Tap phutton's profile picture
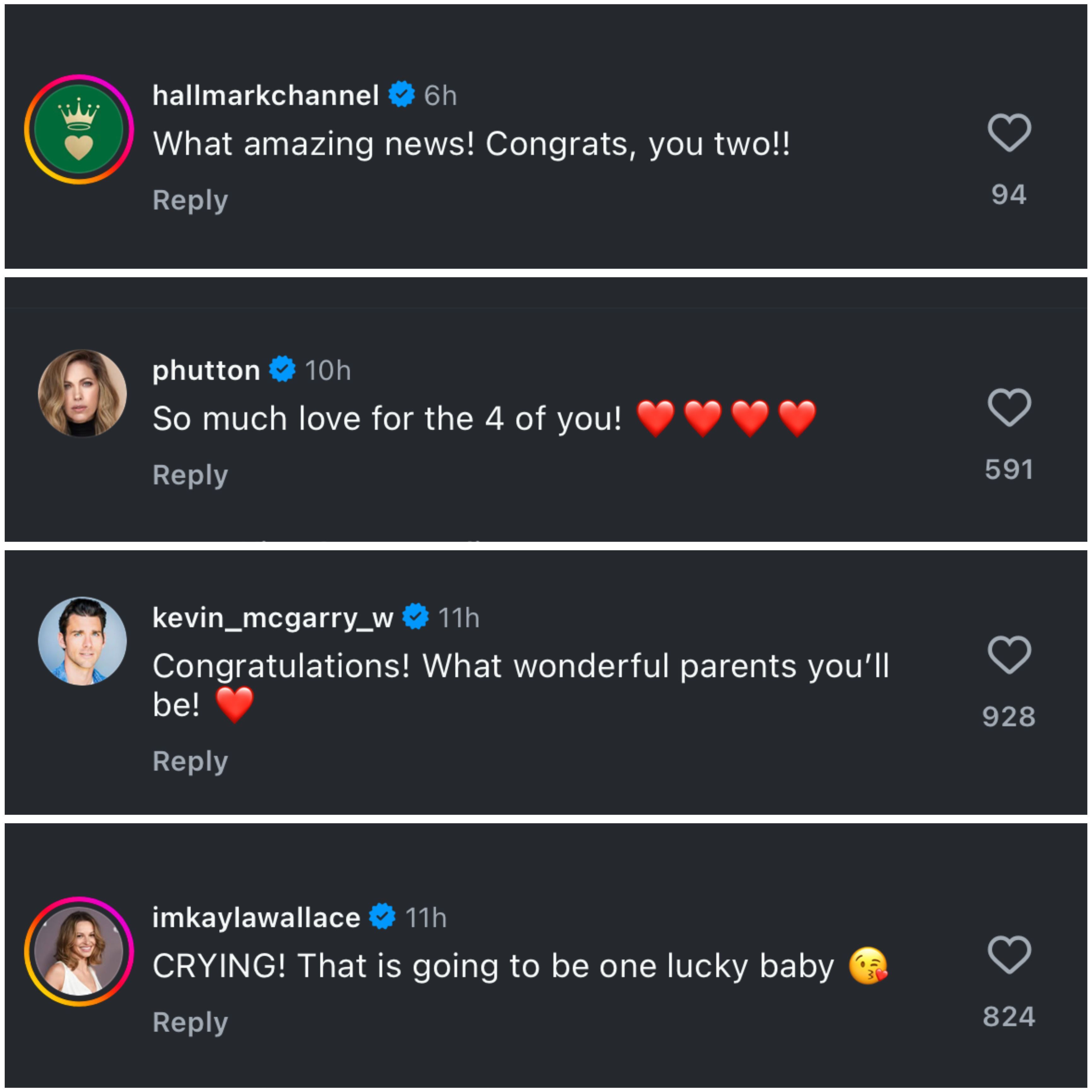The width and height of the screenshot is (1092, 1092). 82,393
